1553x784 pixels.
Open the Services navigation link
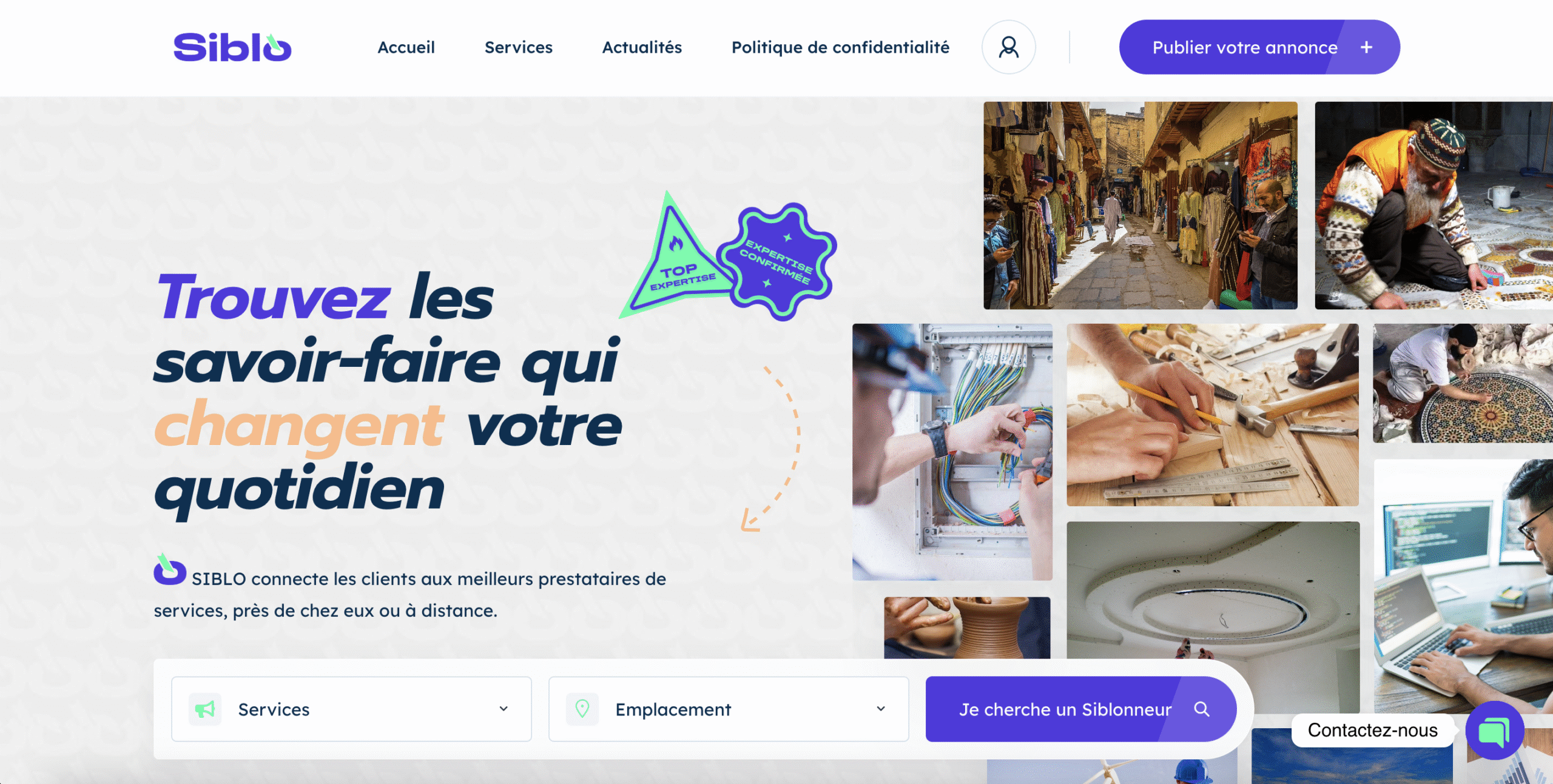[x=519, y=47]
